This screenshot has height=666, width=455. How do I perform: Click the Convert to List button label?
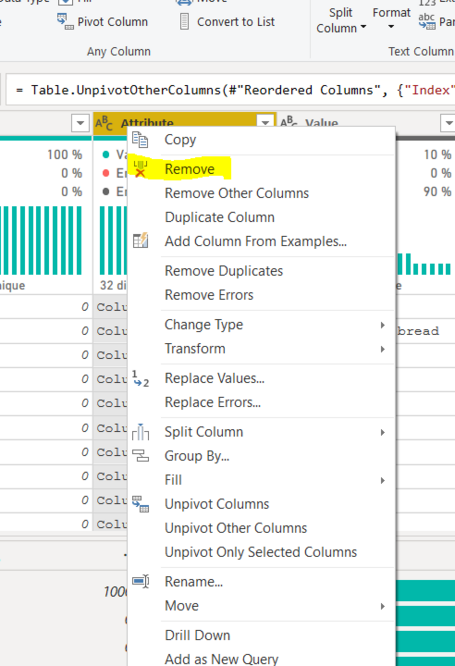coord(236,22)
